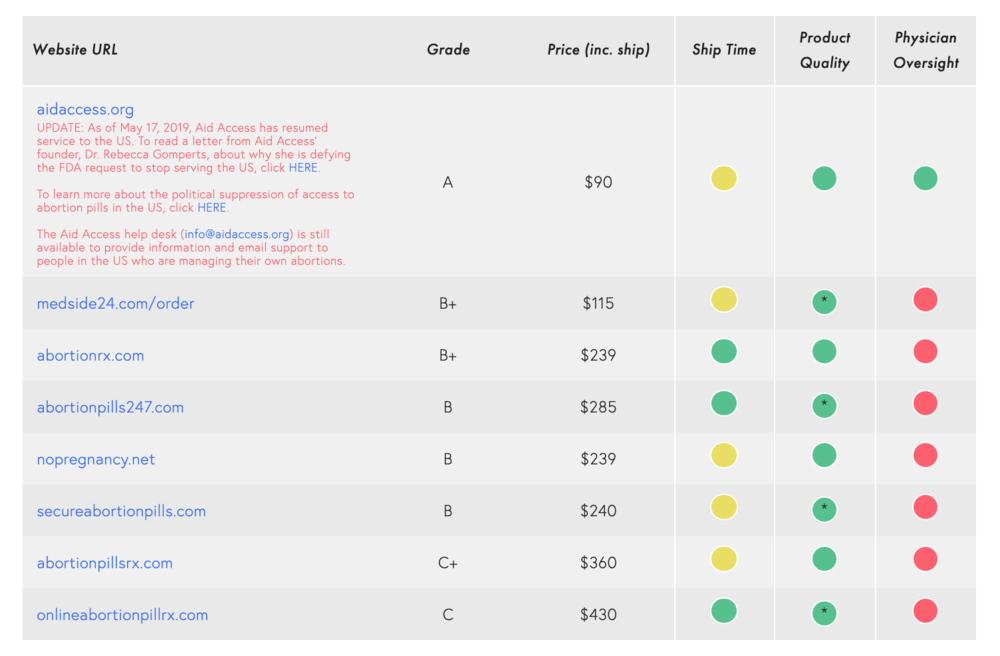Click the "$360" price cell
This screenshot has height=656, width=1000.
598,563
